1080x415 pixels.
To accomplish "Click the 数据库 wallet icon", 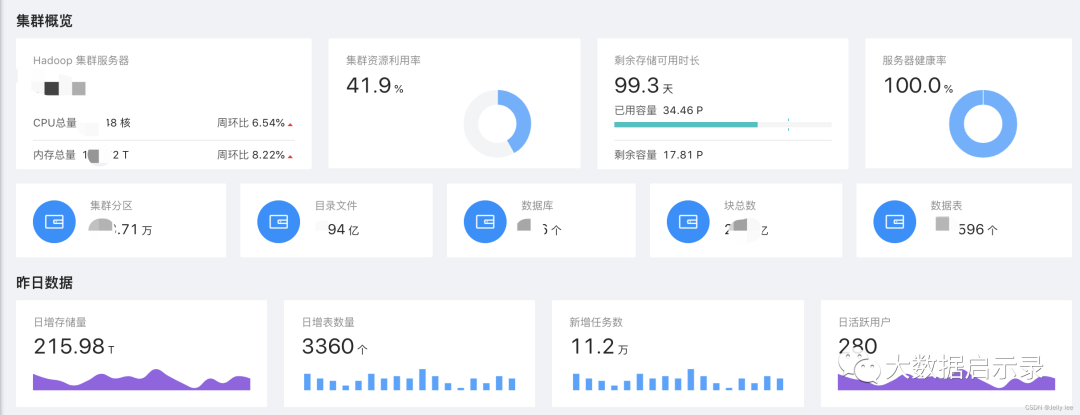I will click(486, 222).
